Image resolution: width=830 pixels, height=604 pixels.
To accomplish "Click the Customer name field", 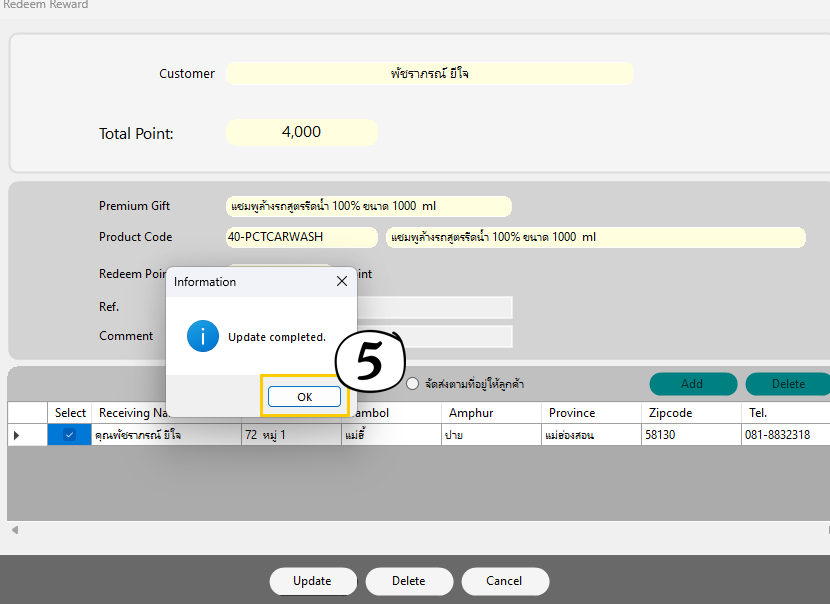I will [429, 74].
